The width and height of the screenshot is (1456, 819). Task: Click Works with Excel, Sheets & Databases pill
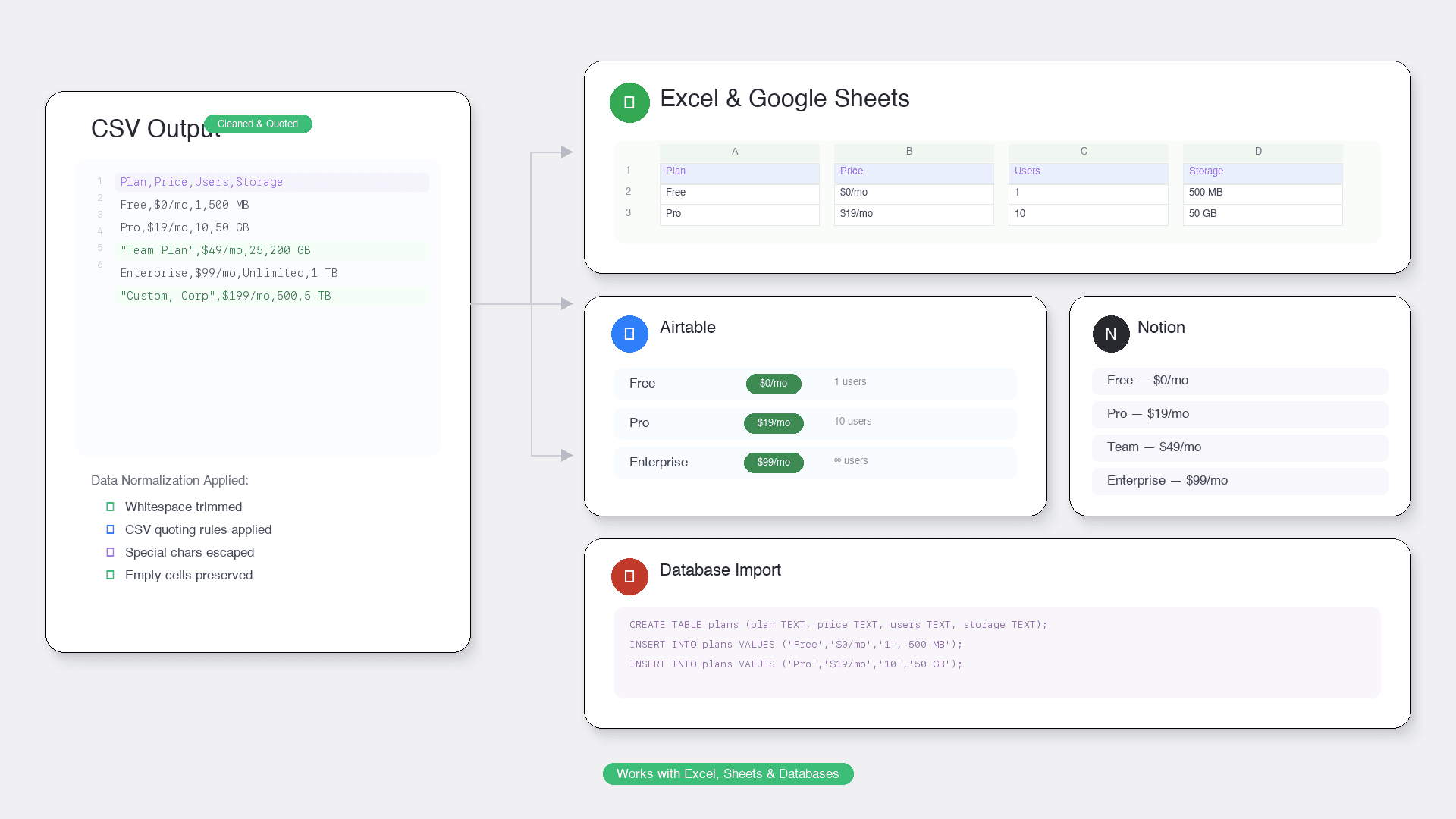pos(728,773)
